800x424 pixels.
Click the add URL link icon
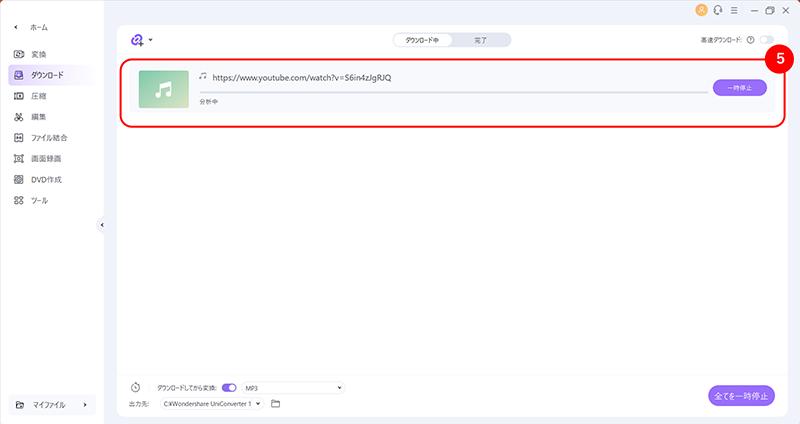pos(137,40)
